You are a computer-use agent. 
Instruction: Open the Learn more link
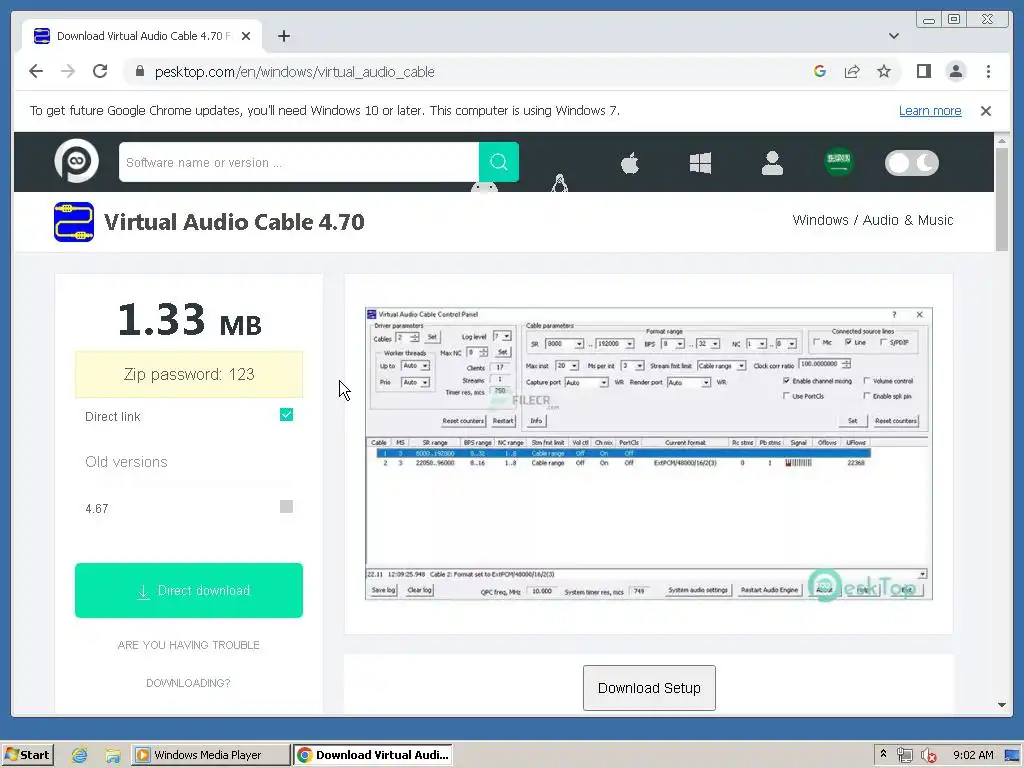point(930,110)
